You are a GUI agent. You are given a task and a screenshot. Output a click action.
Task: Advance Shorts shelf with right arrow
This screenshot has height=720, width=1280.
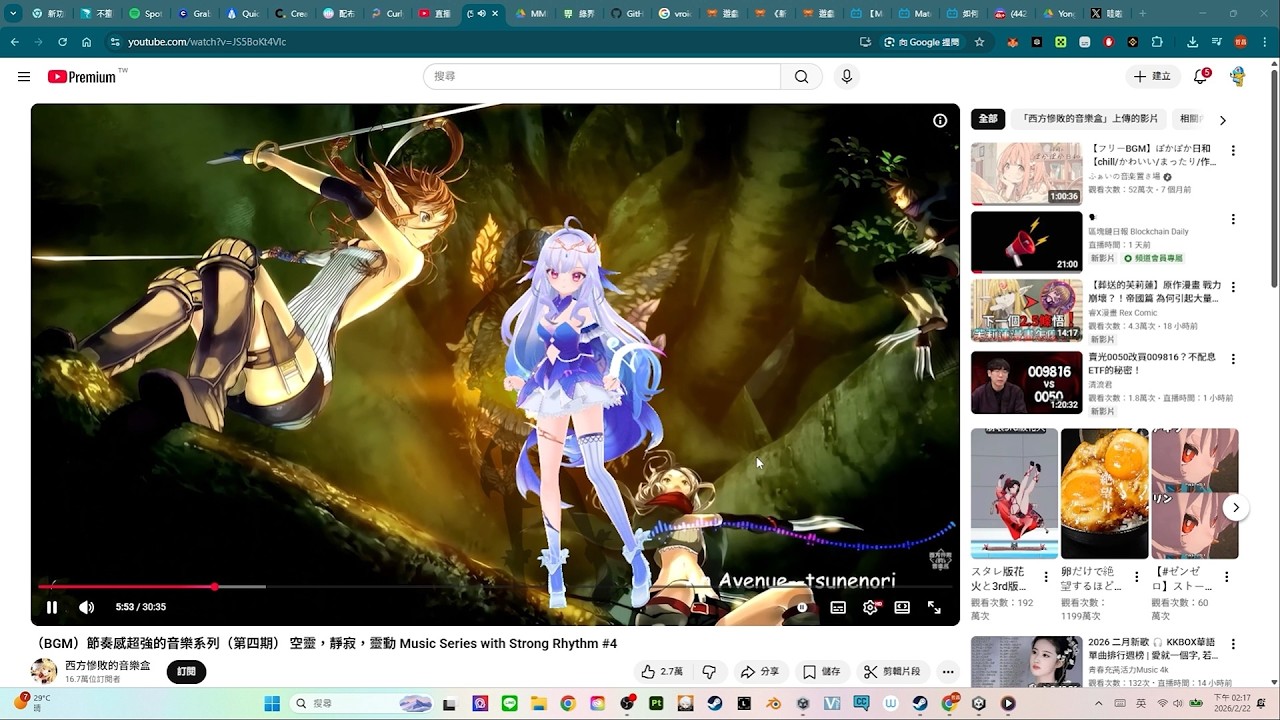coord(1236,508)
